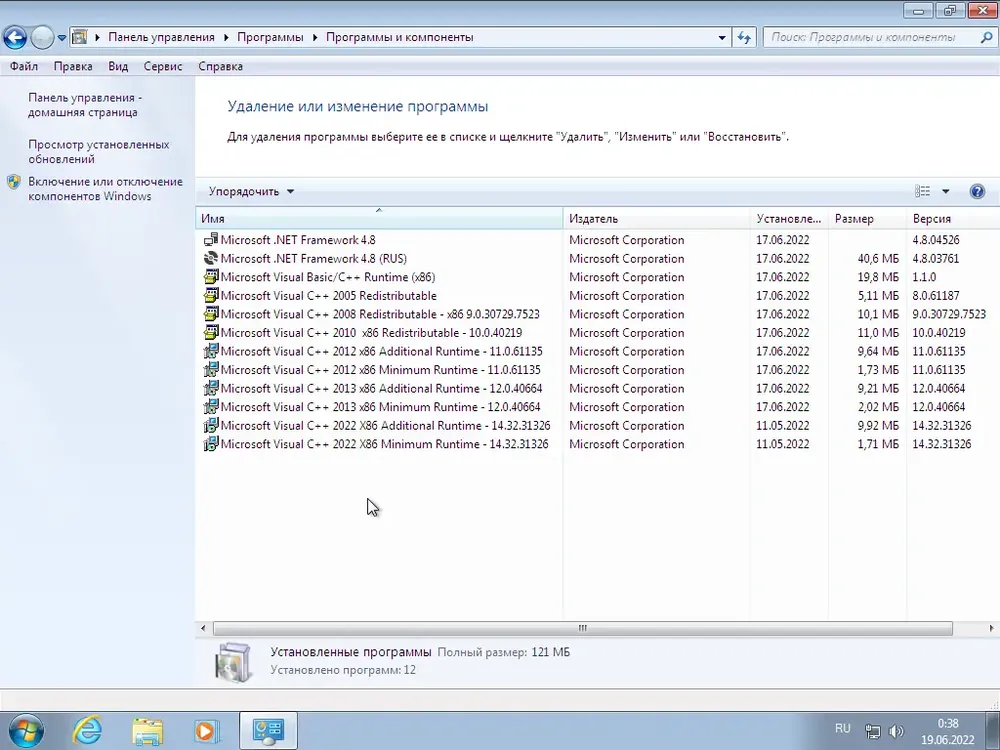Click the RU language indicator
The width and height of the screenshot is (1000, 750).
[842, 728]
